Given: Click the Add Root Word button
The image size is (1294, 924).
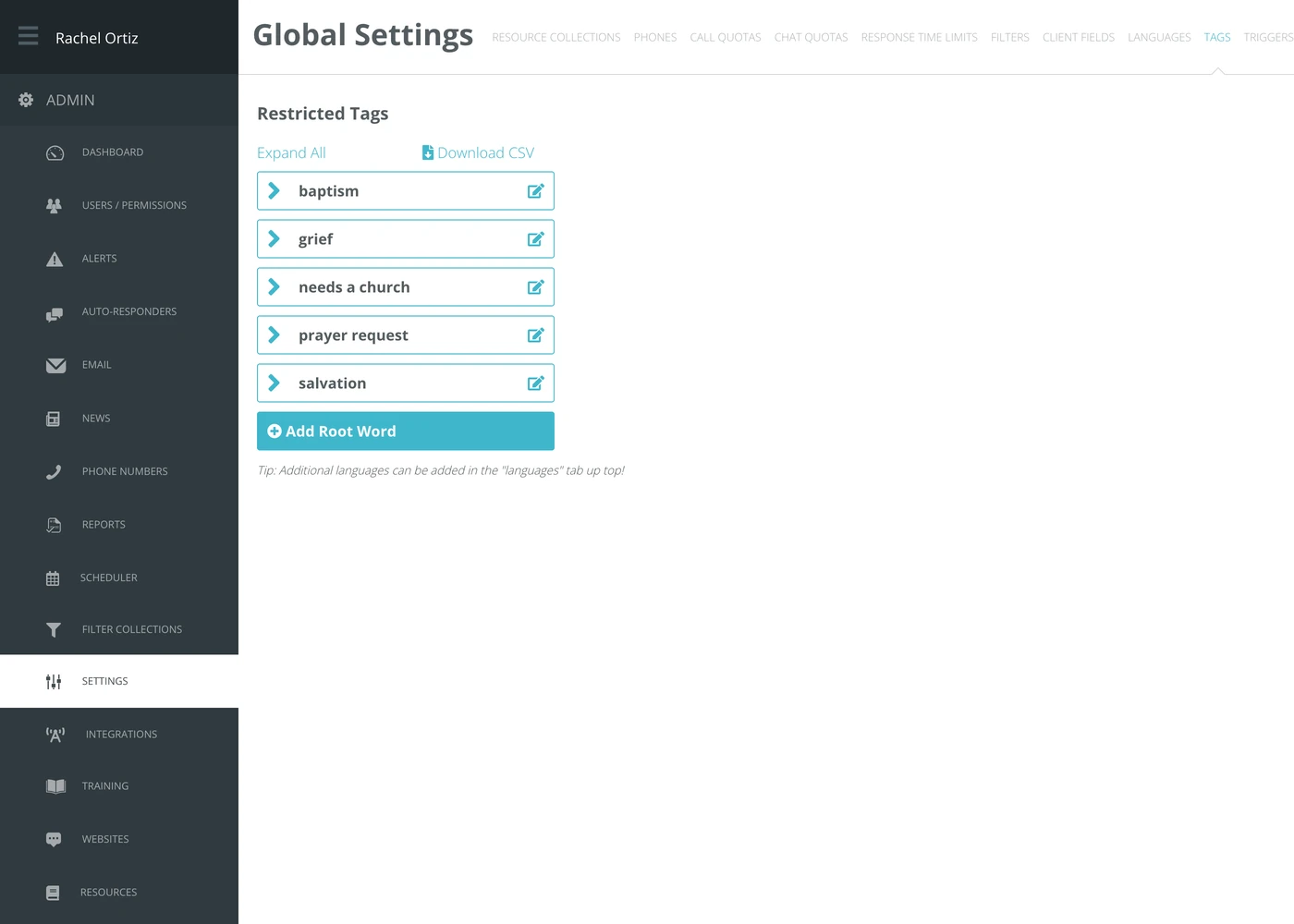Looking at the screenshot, I should pos(406,432).
